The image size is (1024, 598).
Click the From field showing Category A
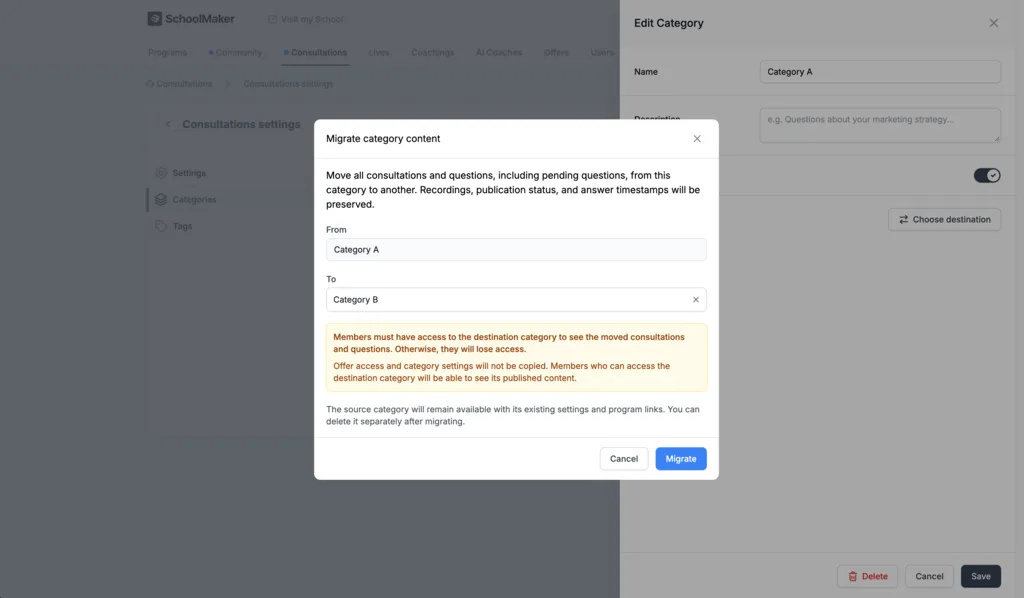pyautogui.click(x=516, y=249)
